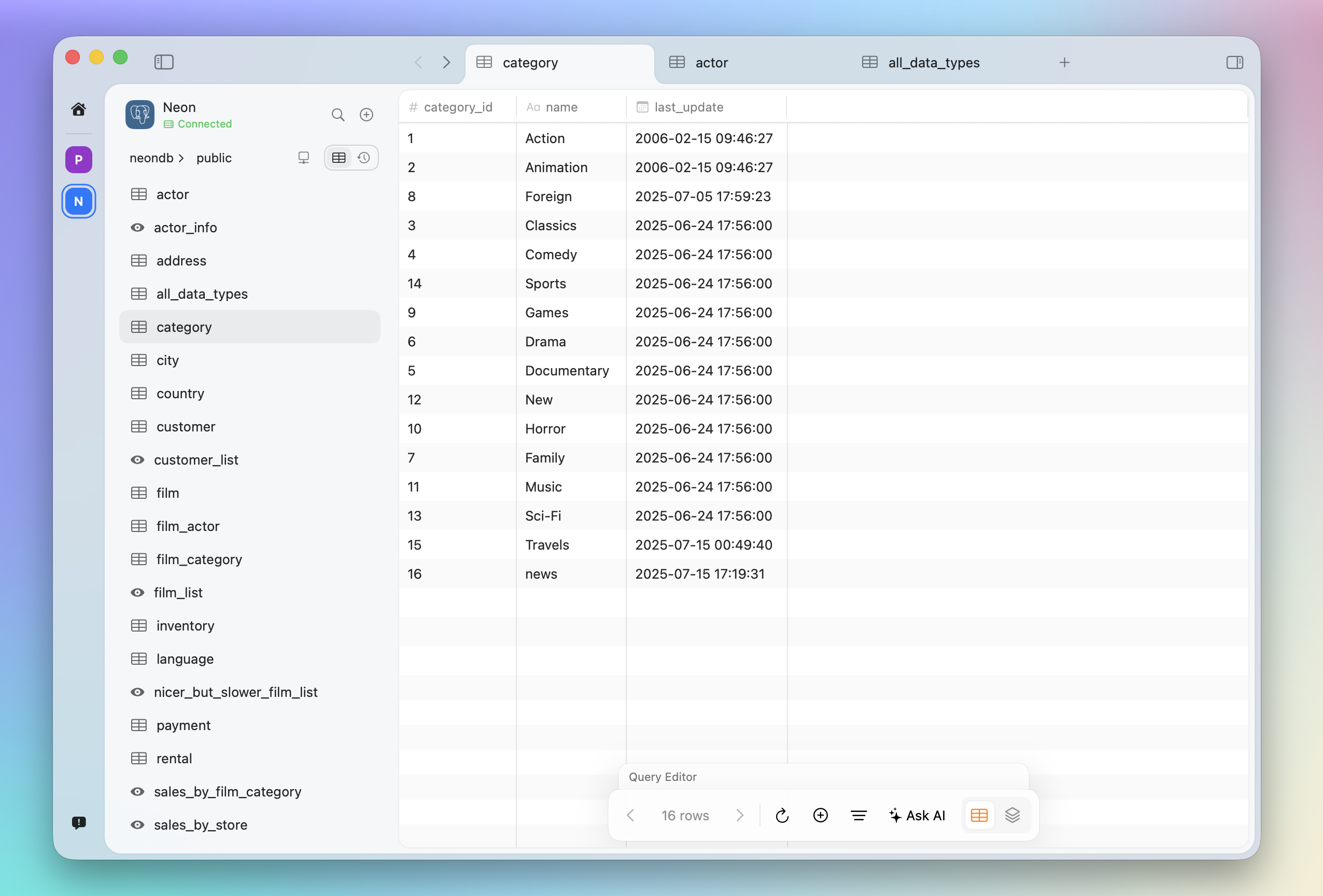Screen dimensions: 1323x896
Task: Toggle the left sidebar panel icon
Action: (x=164, y=62)
